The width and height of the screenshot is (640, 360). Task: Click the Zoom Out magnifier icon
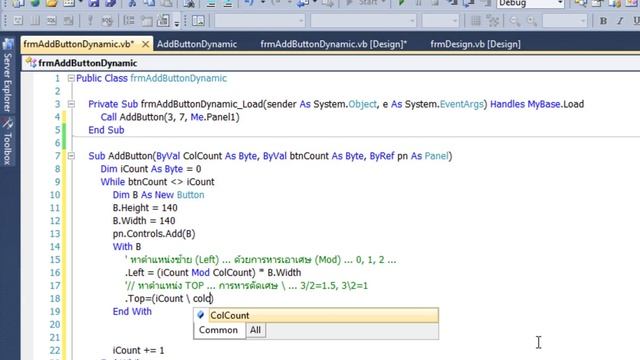click(515, 21)
